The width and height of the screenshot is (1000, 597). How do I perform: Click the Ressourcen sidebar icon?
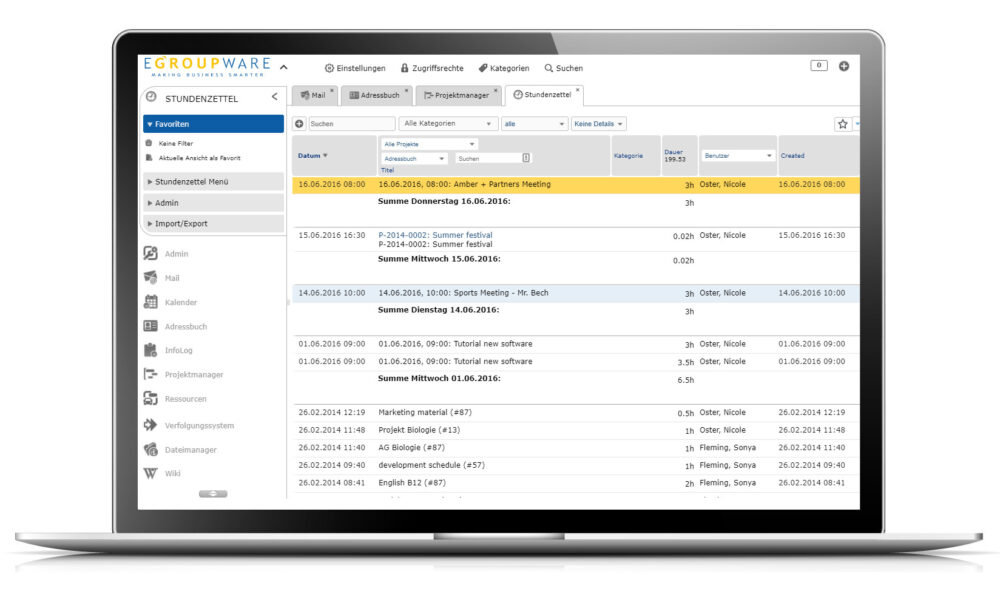point(151,399)
